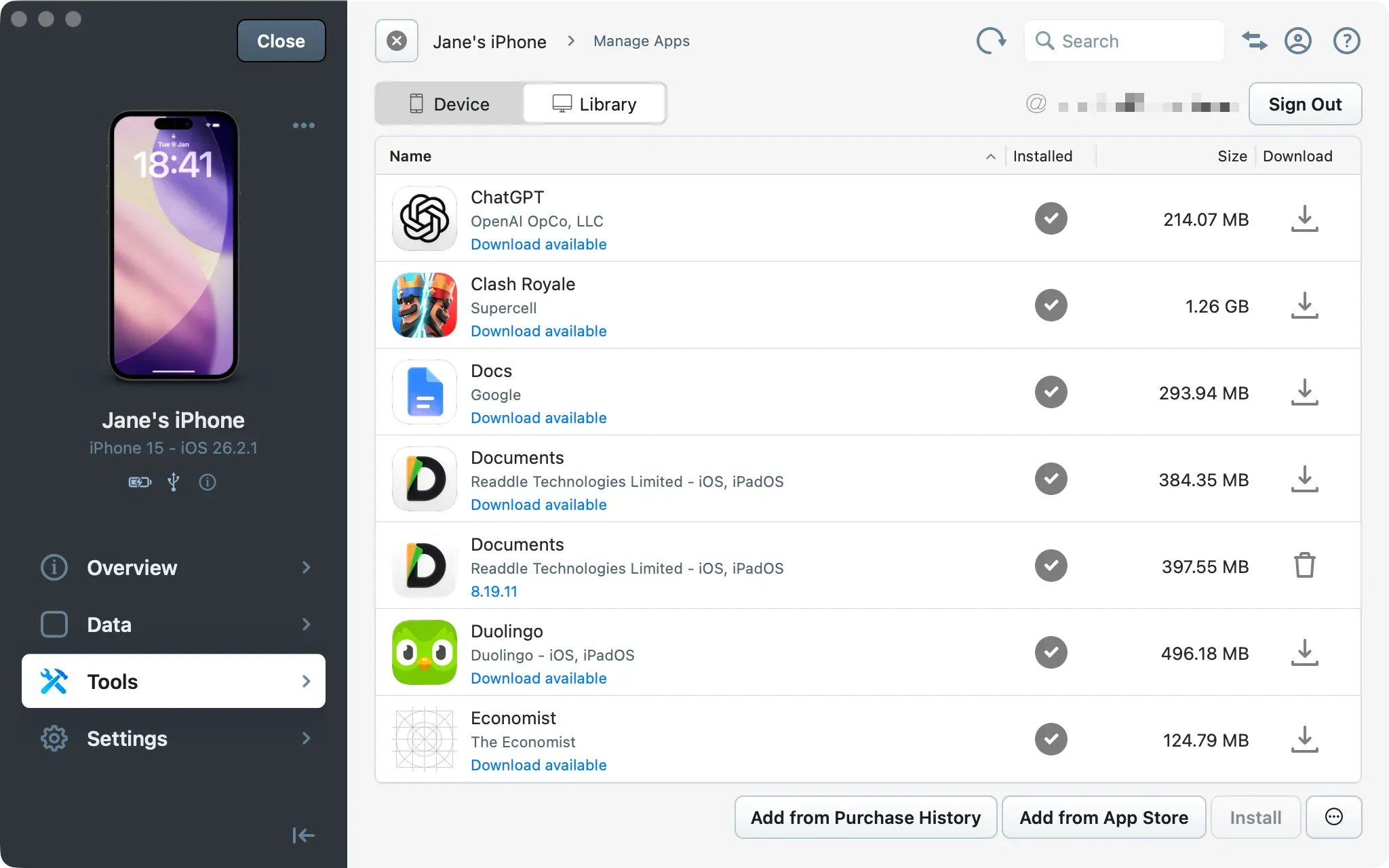Screen dimensions: 1389x868
Task: Switch to the Library tab
Action: coord(594,104)
